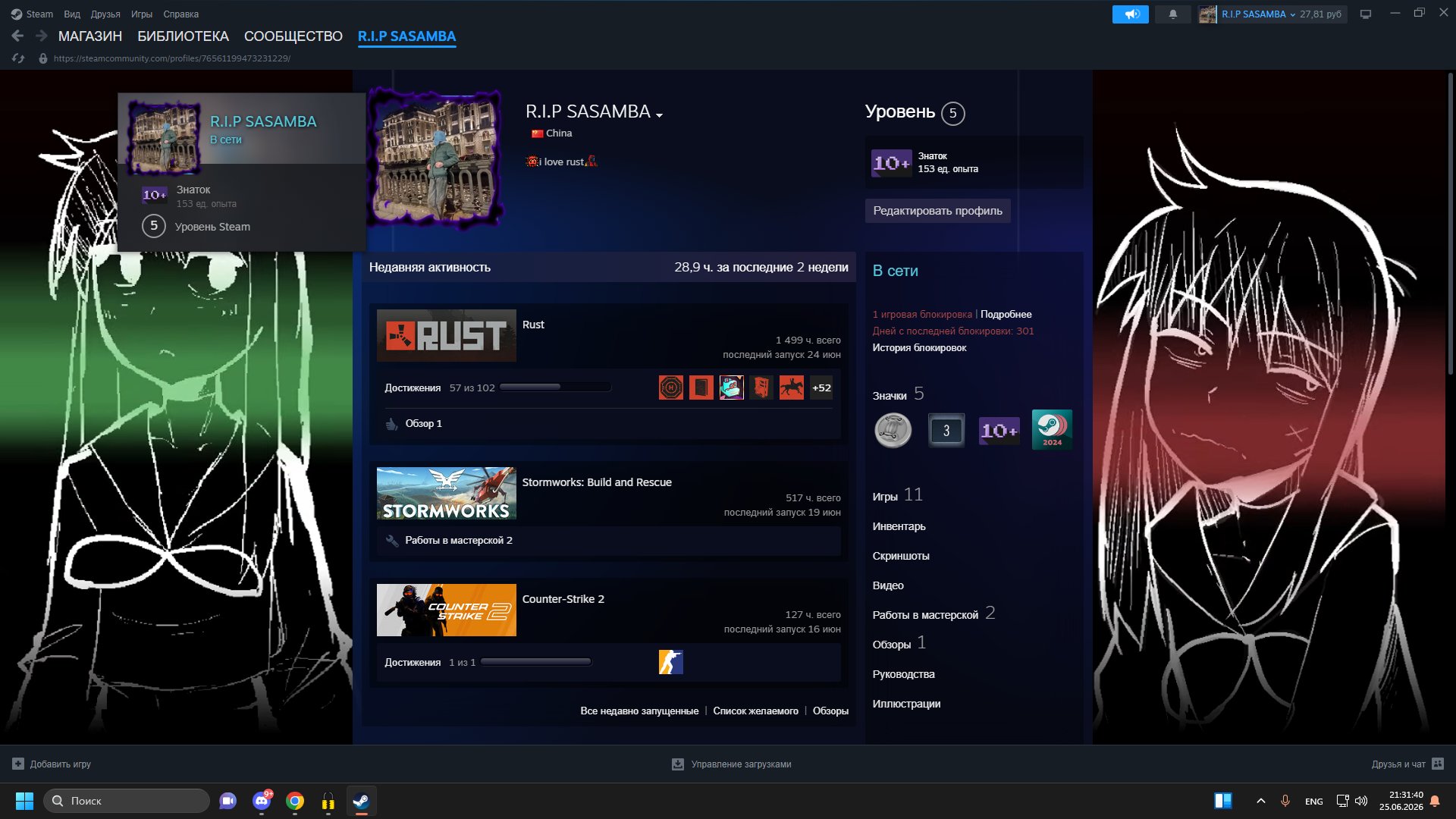Open the Windows Start menu
The width and height of the screenshot is (1456, 819).
point(24,801)
